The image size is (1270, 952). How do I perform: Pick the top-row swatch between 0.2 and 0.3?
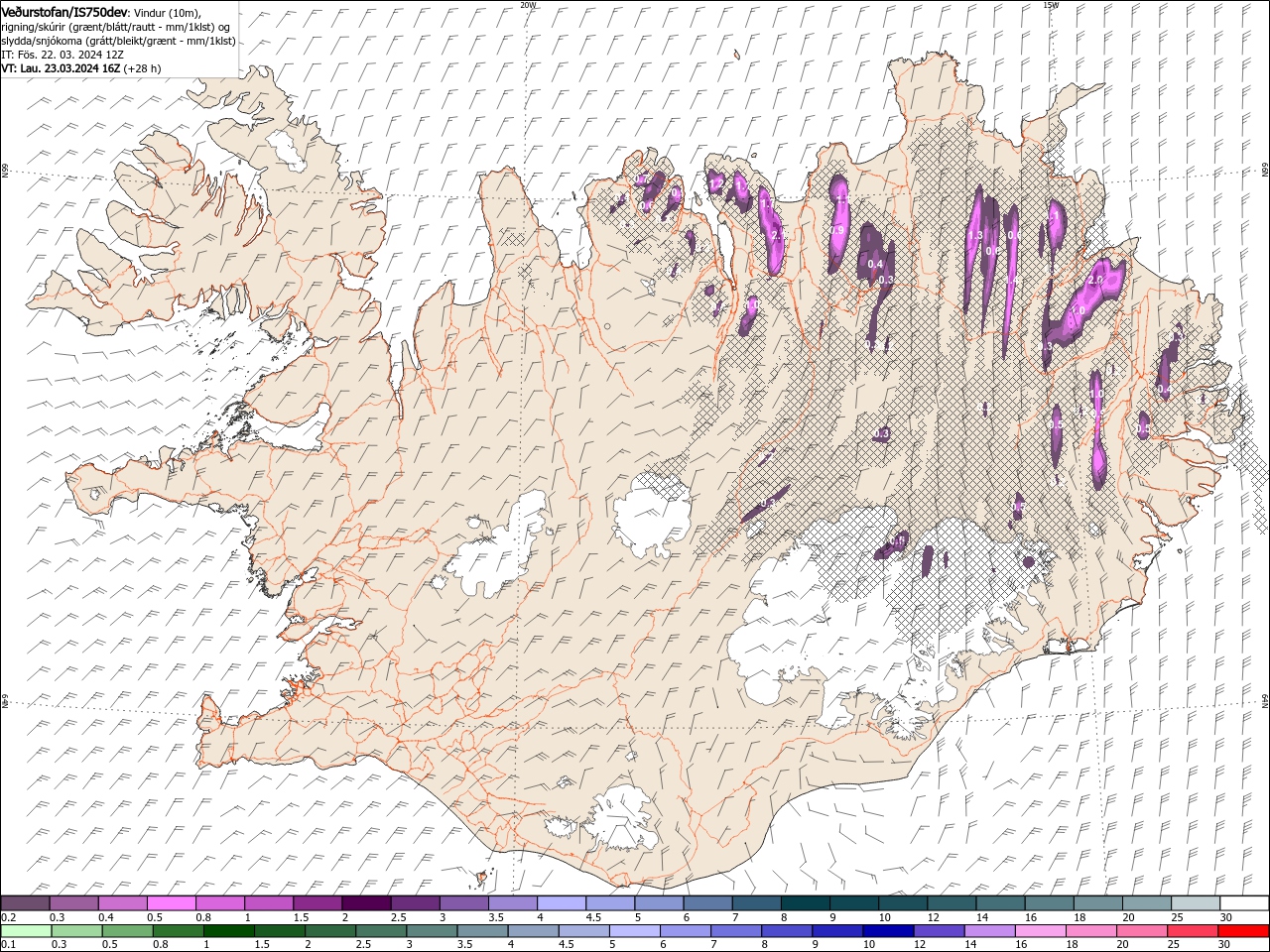(25, 903)
